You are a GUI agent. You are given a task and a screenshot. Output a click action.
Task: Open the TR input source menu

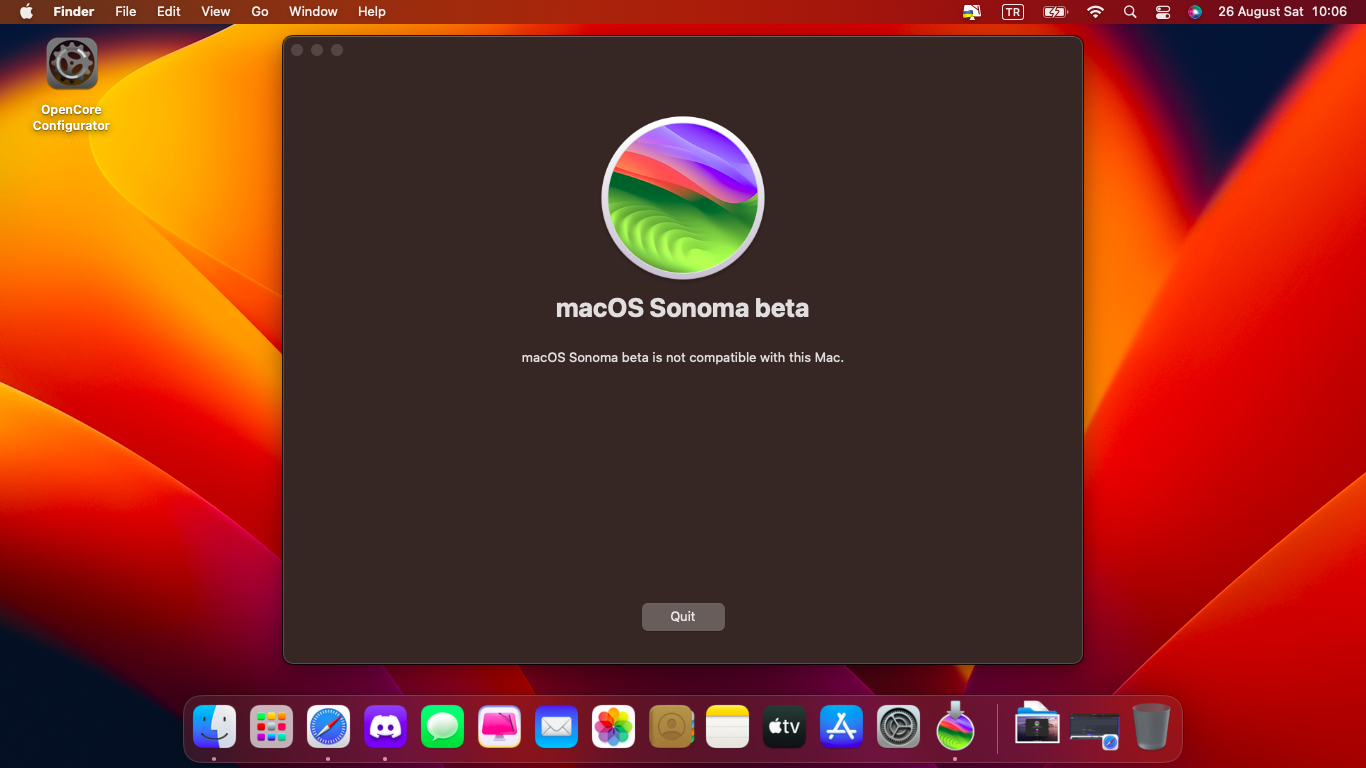point(1012,12)
